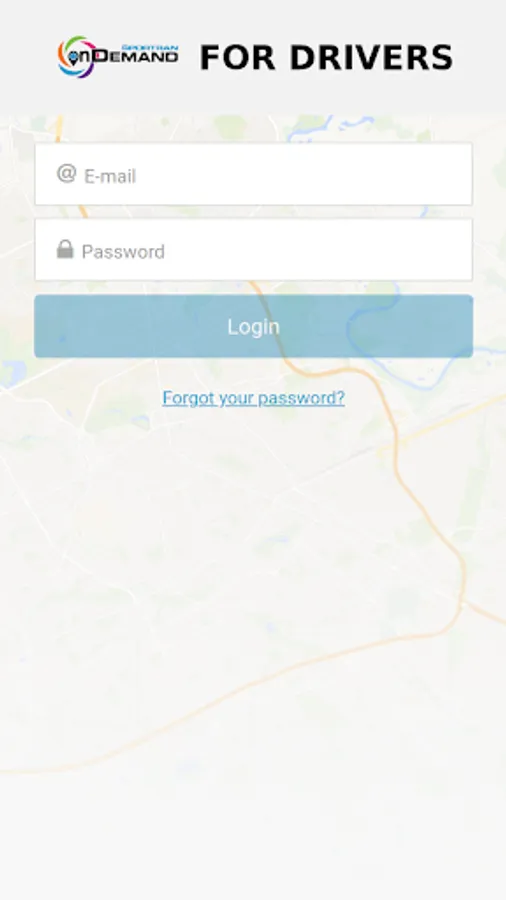Click the Password placeholder text
The height and width of the screenshot is (900, 506).
click(123, 252)
